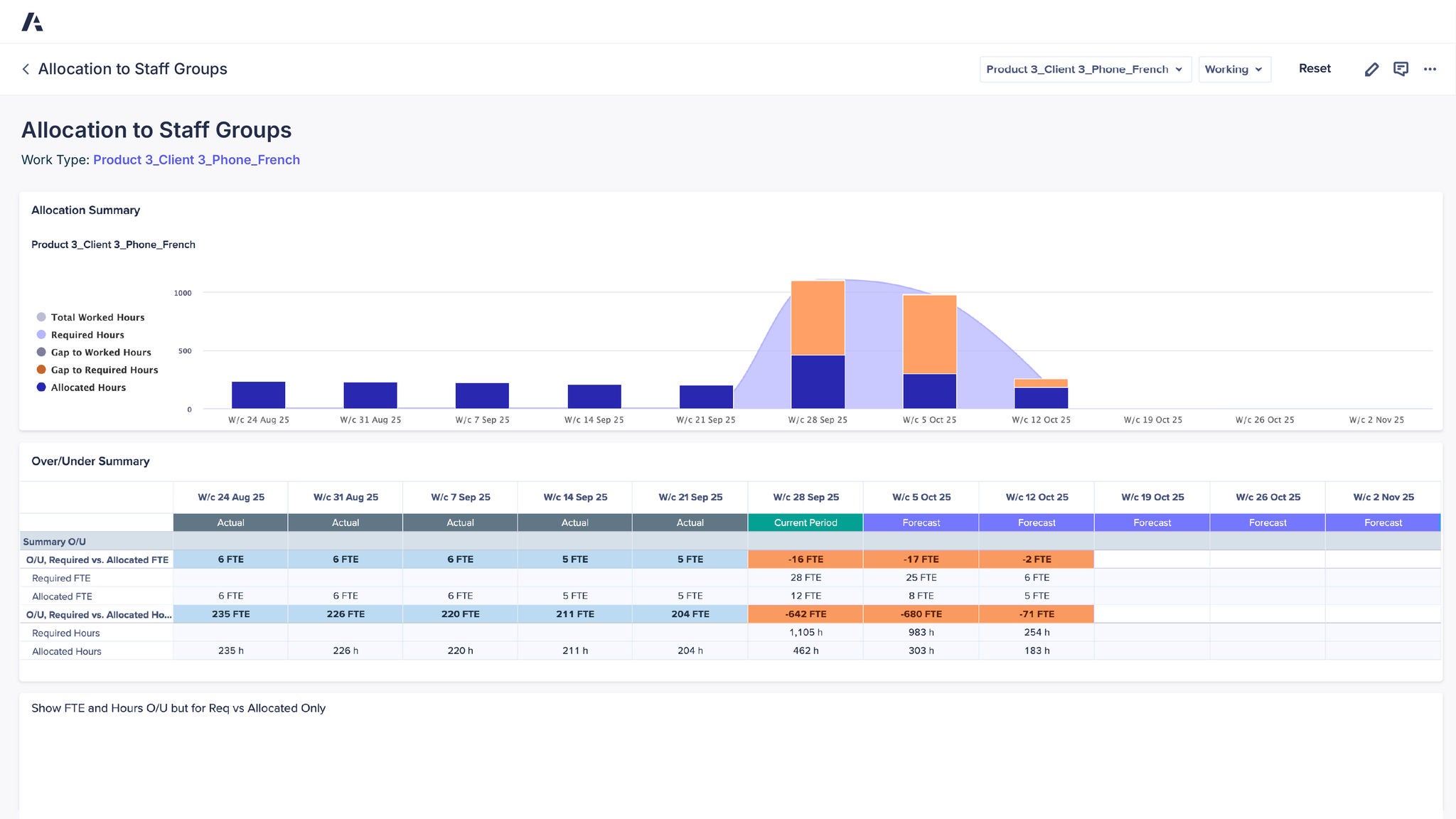Click the Anaplan logo icon
This screenshot has width=1456, height=819.
(32, 21)
